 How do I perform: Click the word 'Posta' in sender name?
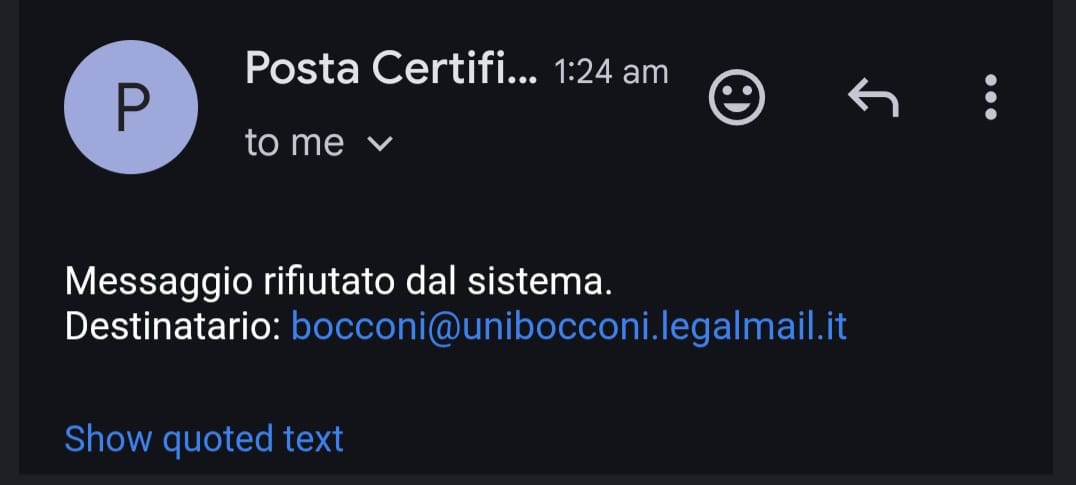[302, 68]
